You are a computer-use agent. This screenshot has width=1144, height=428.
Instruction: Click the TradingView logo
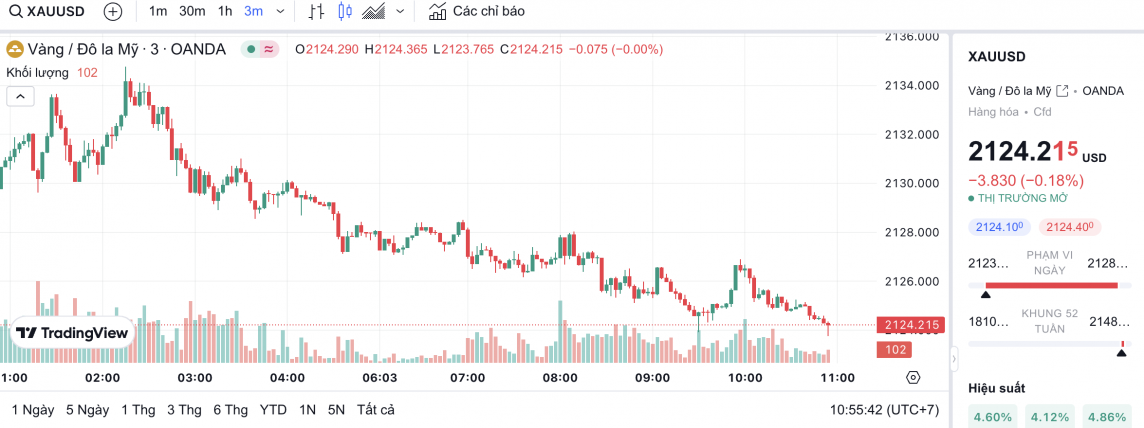72,333
